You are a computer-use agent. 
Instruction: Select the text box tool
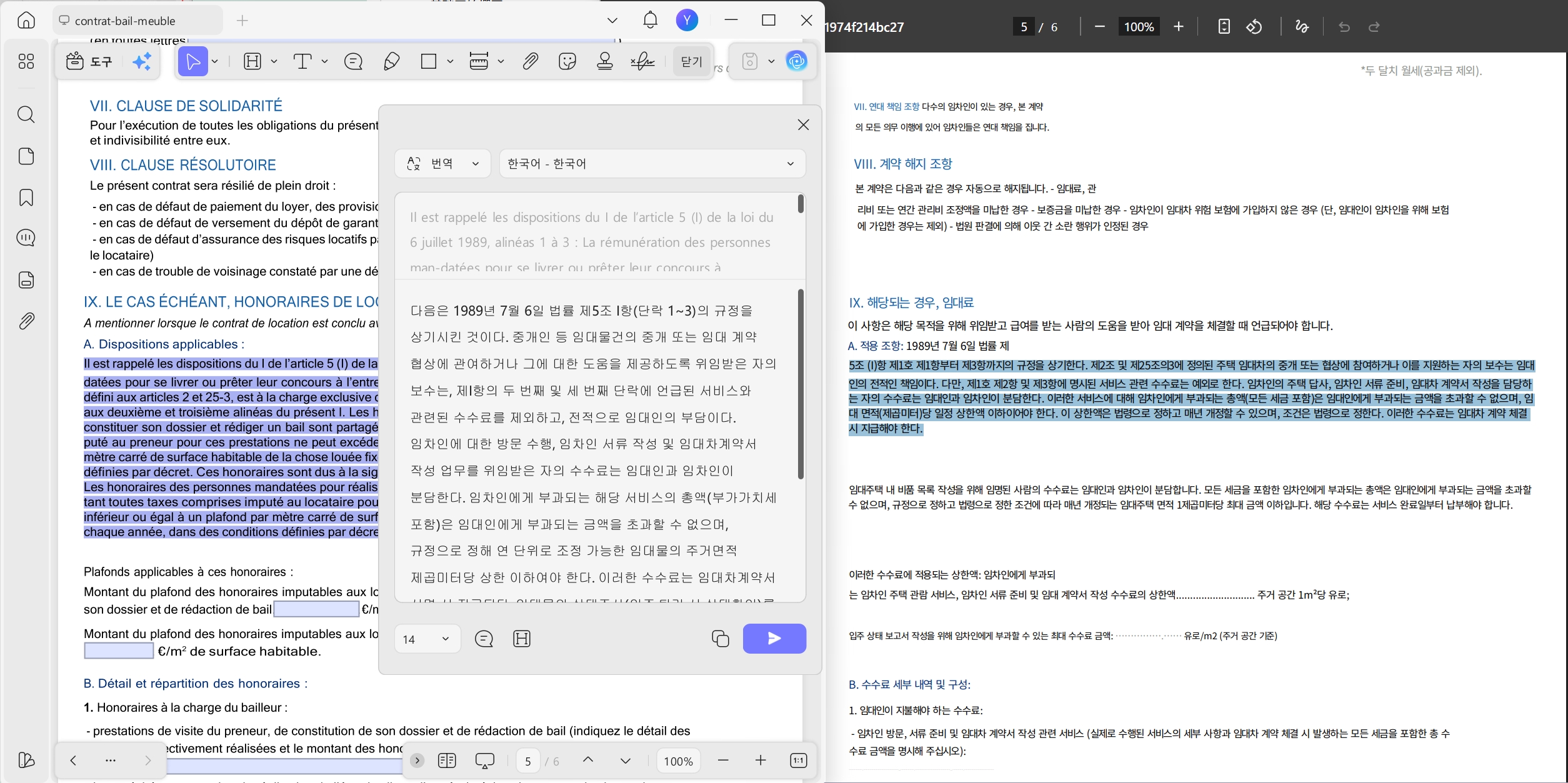tap(302, 61)
